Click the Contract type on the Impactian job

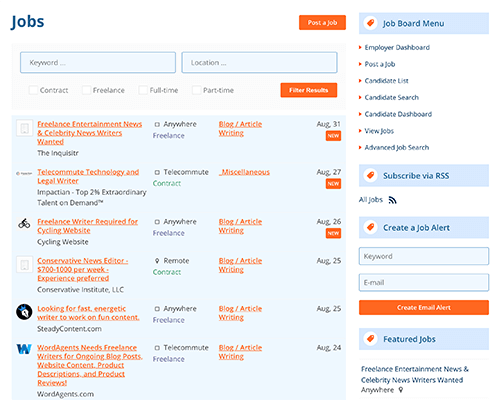coord(167,183)
